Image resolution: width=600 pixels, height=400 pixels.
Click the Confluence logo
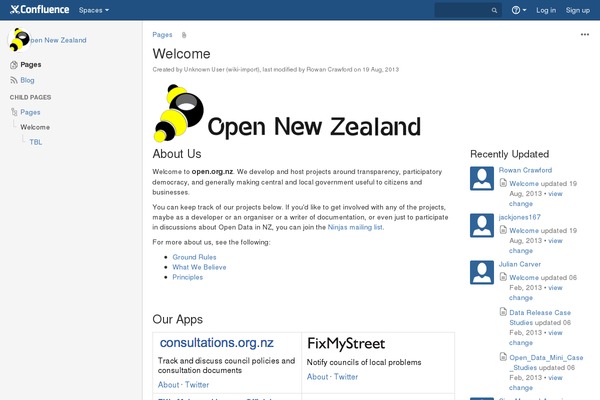point(39,10)
